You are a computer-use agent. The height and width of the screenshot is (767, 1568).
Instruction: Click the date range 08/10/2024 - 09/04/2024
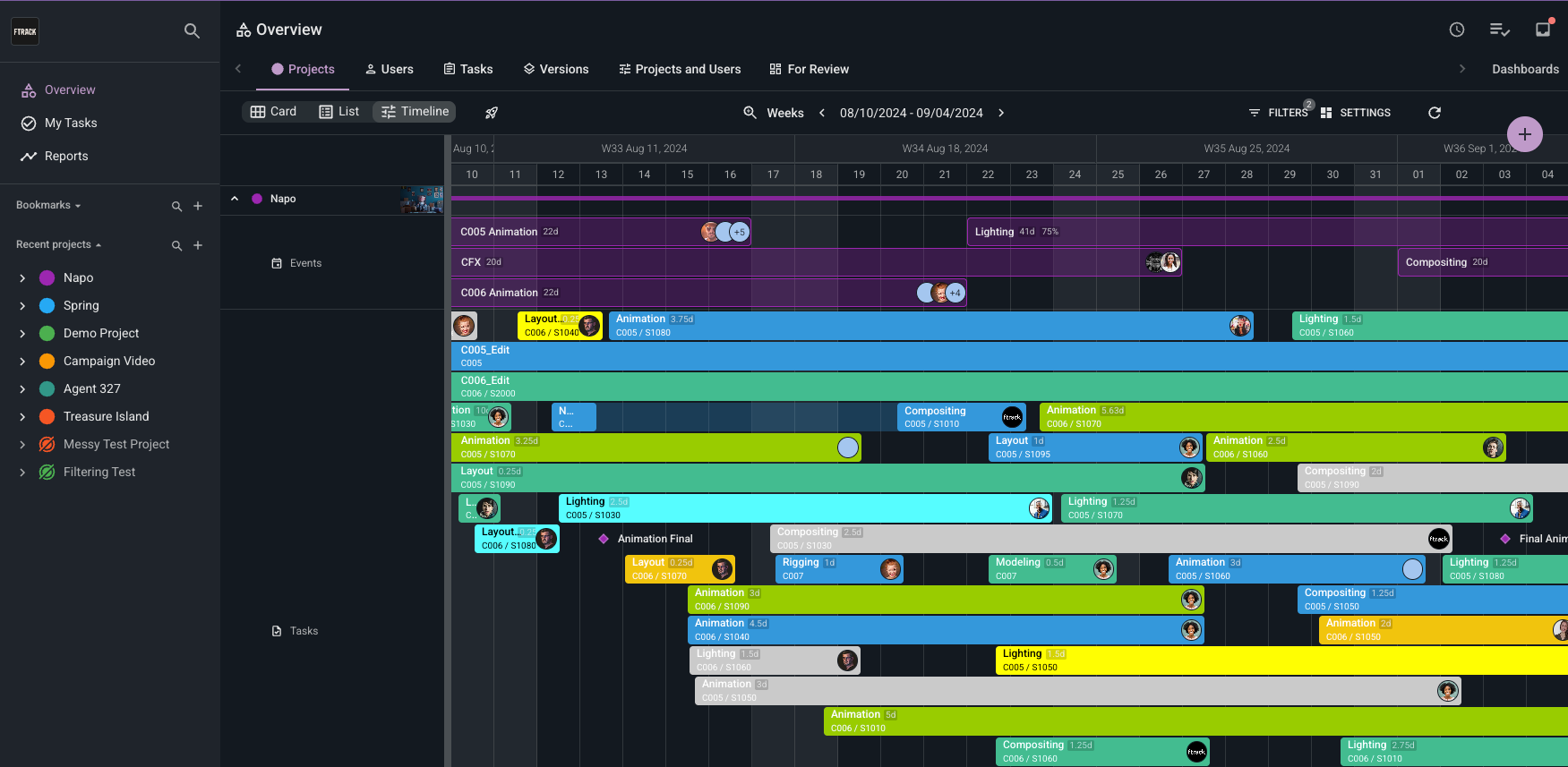click(x=912, y=113)
